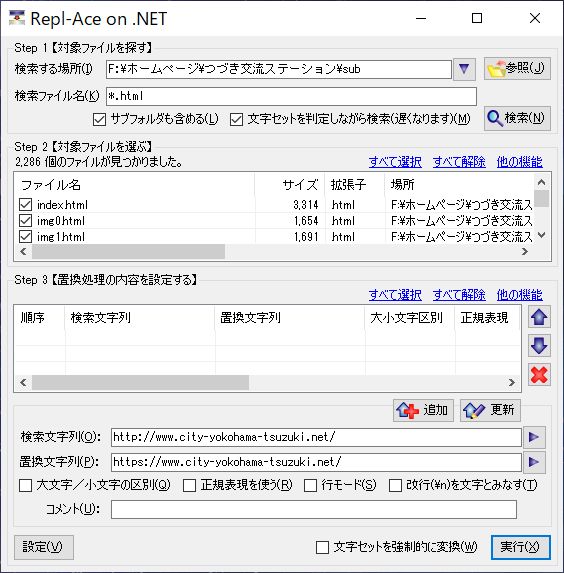Click file list vertical scrollbar down arrow
This screenshot has width=564, height=573.
click(x=542, y=235)
